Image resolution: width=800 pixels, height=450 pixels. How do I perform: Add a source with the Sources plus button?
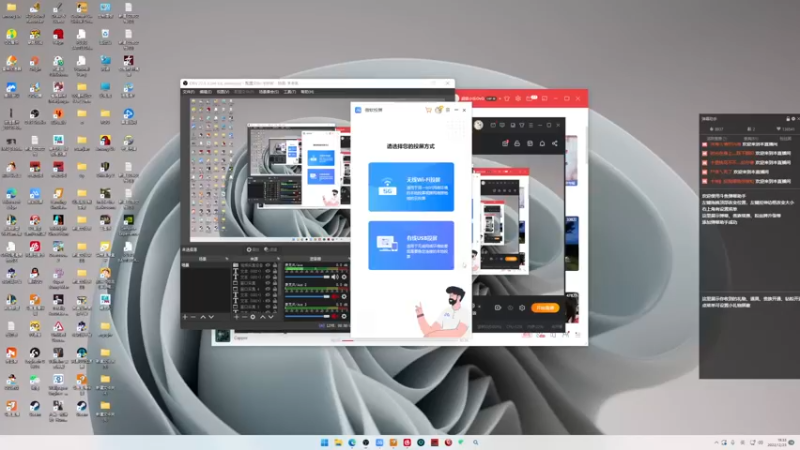click(237, 317)
